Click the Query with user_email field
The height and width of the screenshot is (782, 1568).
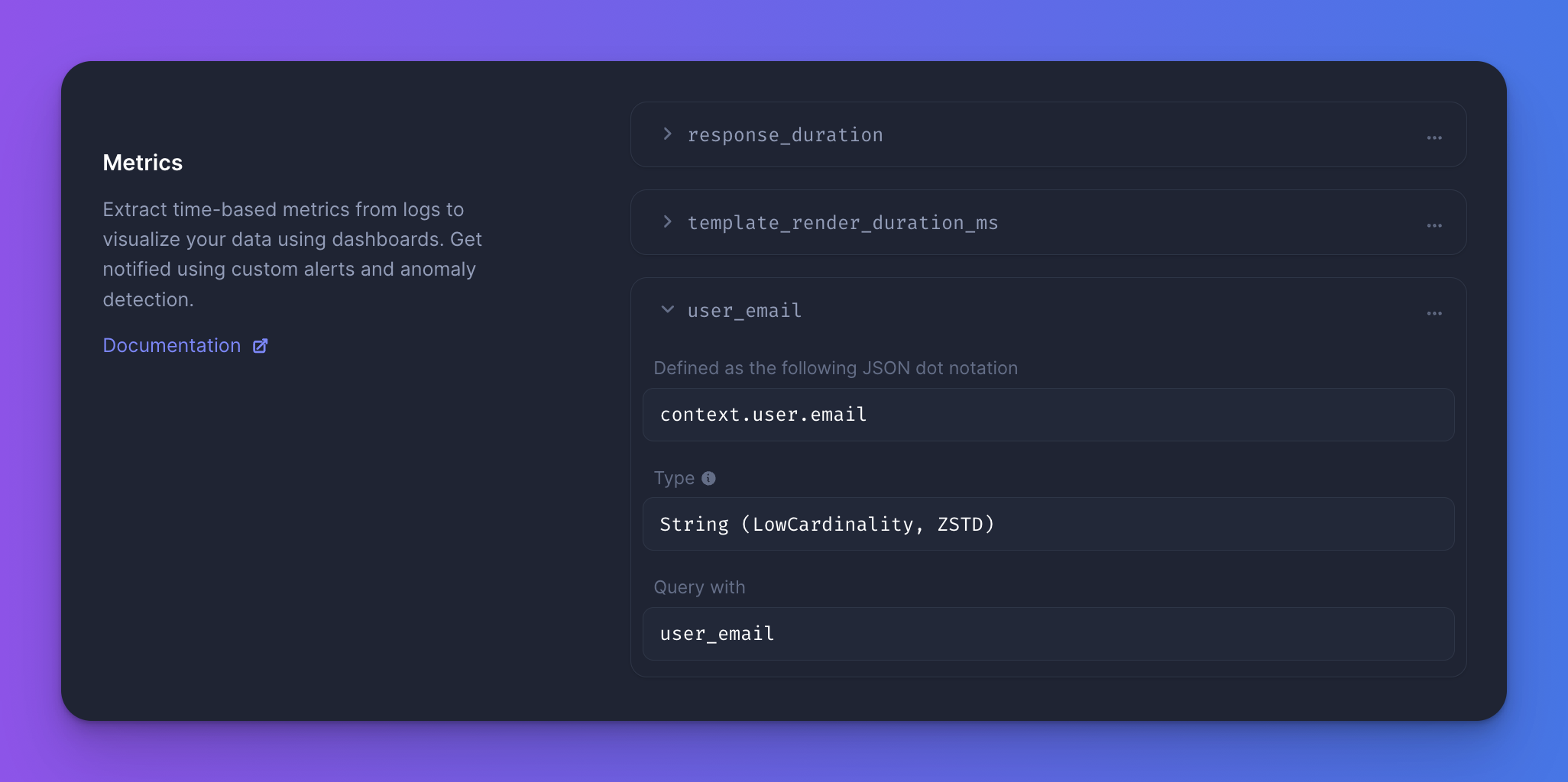pos(1048,634)
